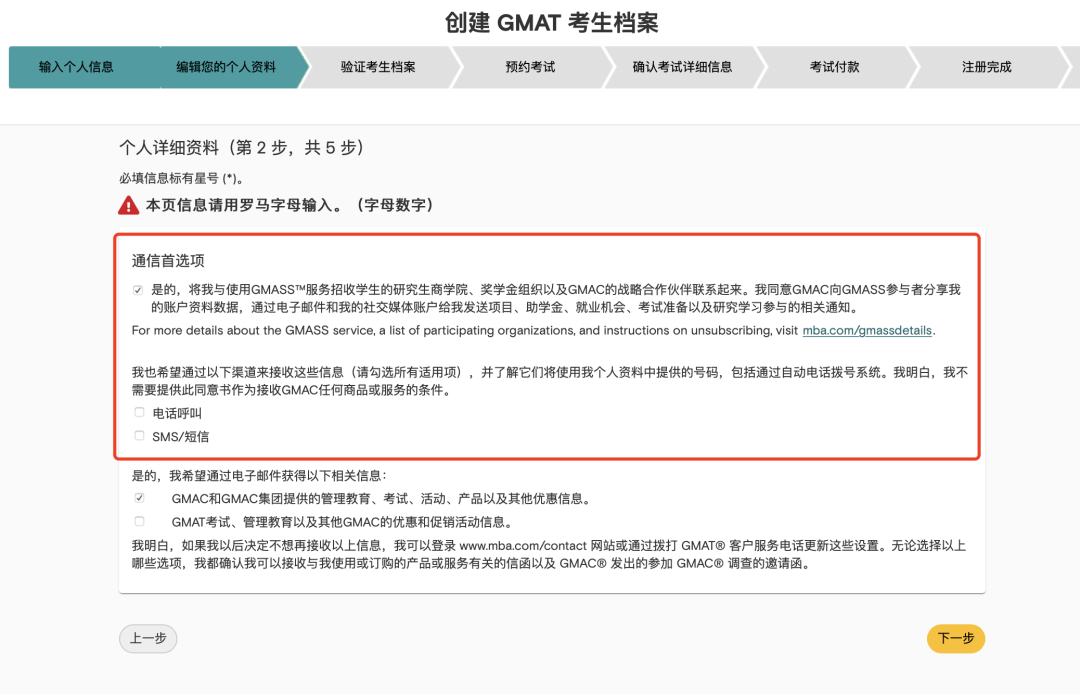Click the 上一步 button to go back
Image resolution: width=1080 pixels, height=694 pixels.
(148, 639)
